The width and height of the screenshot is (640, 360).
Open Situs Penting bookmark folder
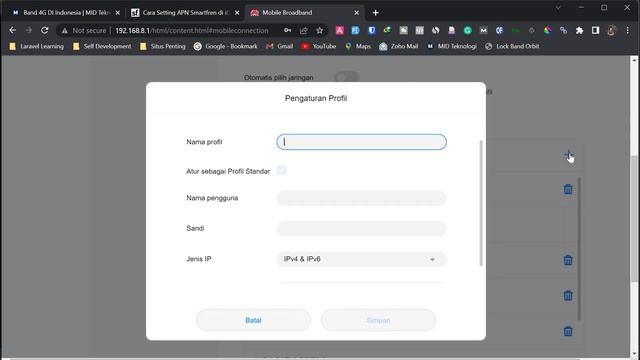163,47
